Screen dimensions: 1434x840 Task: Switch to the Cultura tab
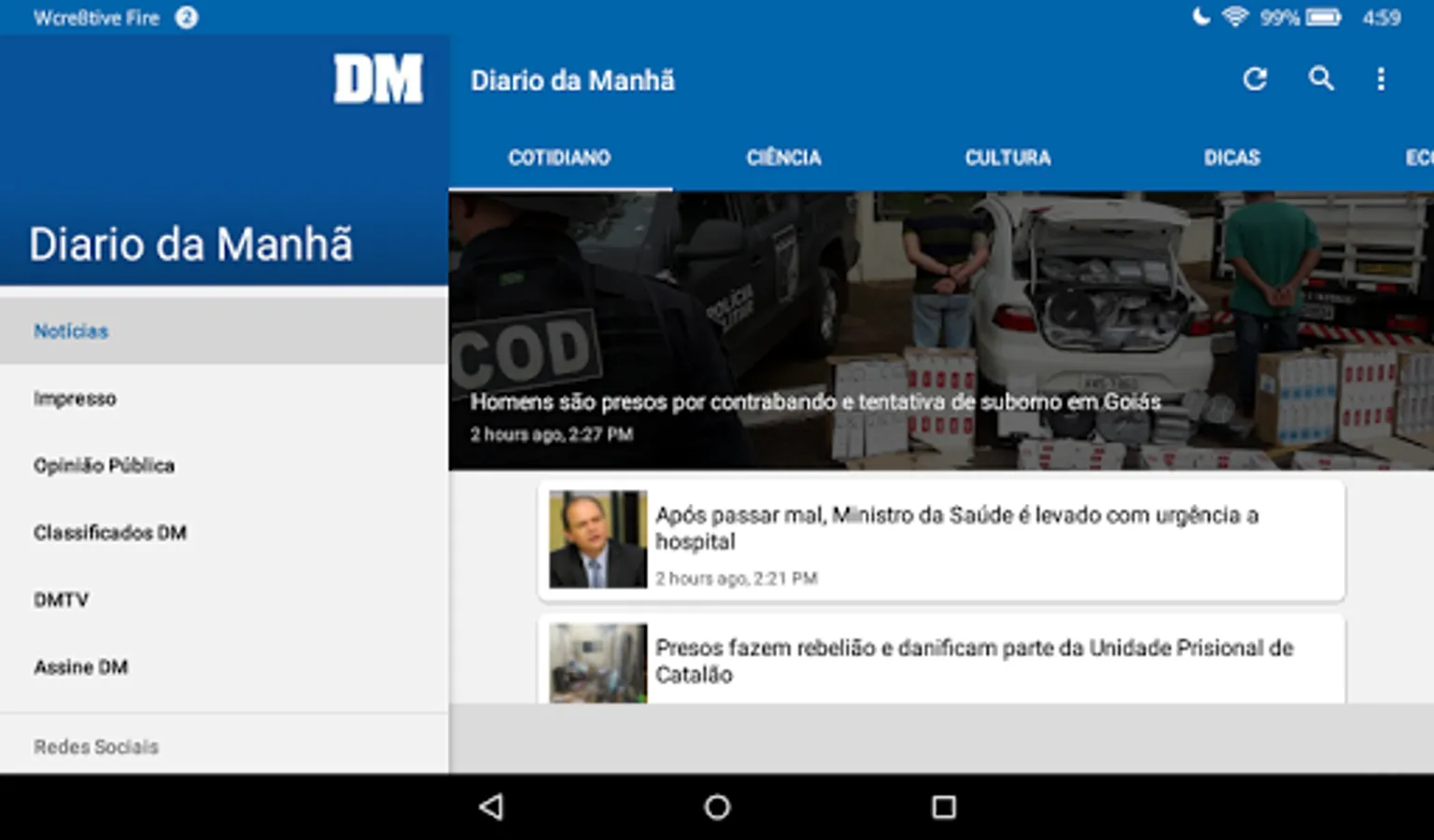(1008, 158)
